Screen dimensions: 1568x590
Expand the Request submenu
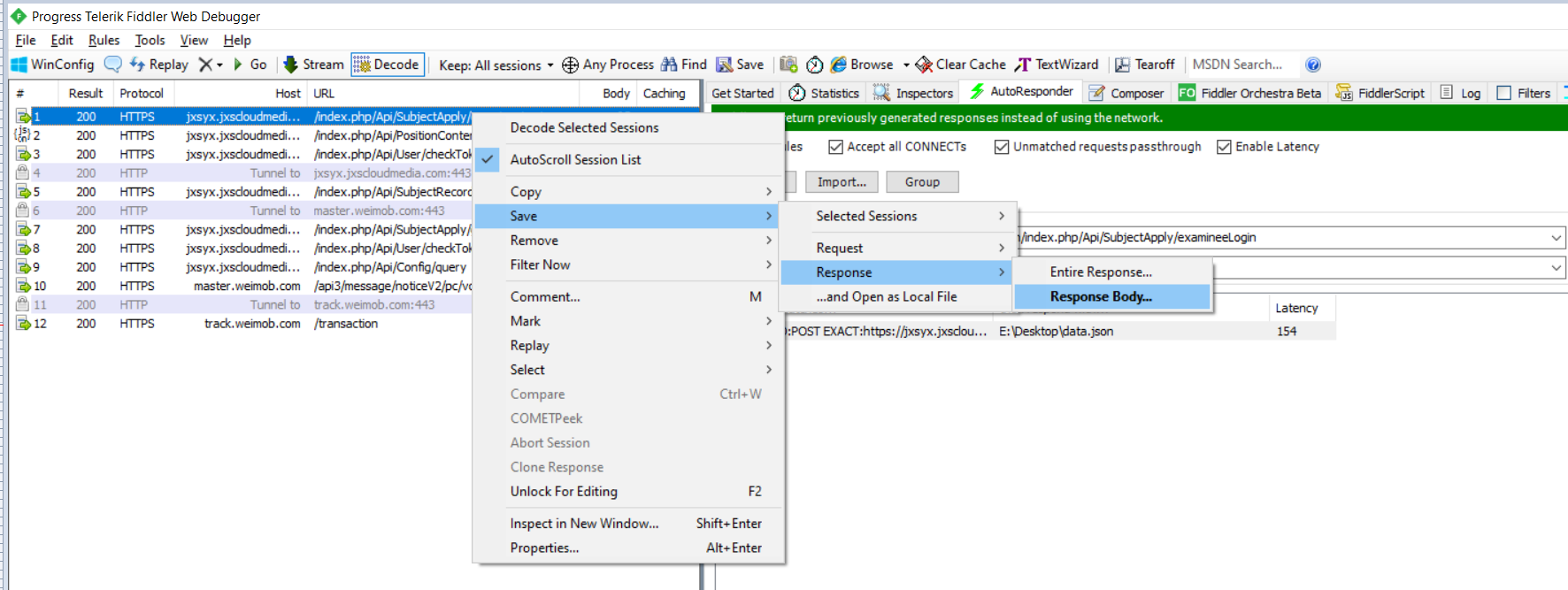tap(898, 249)
